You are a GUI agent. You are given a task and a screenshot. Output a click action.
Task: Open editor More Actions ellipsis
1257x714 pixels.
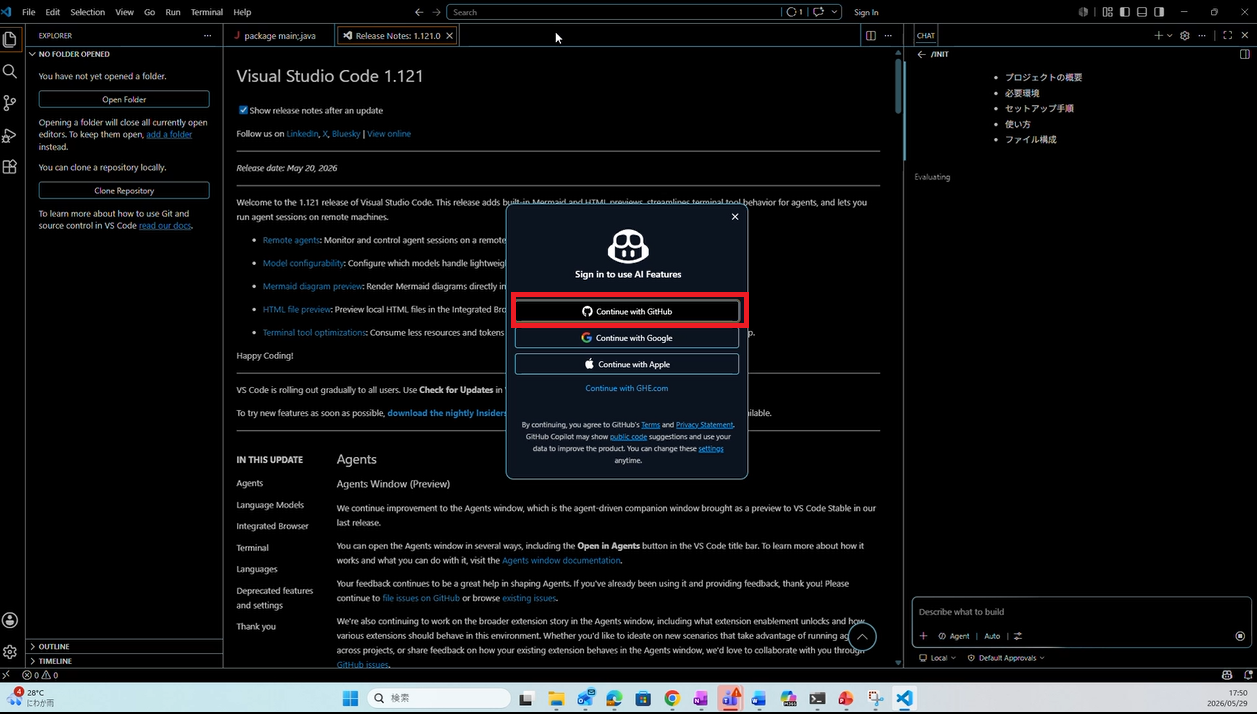[x=888, y=35]
